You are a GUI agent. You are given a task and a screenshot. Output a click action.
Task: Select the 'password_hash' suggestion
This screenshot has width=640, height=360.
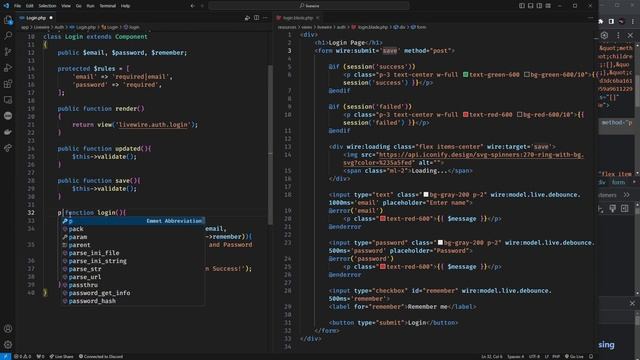tap(133, 301)
